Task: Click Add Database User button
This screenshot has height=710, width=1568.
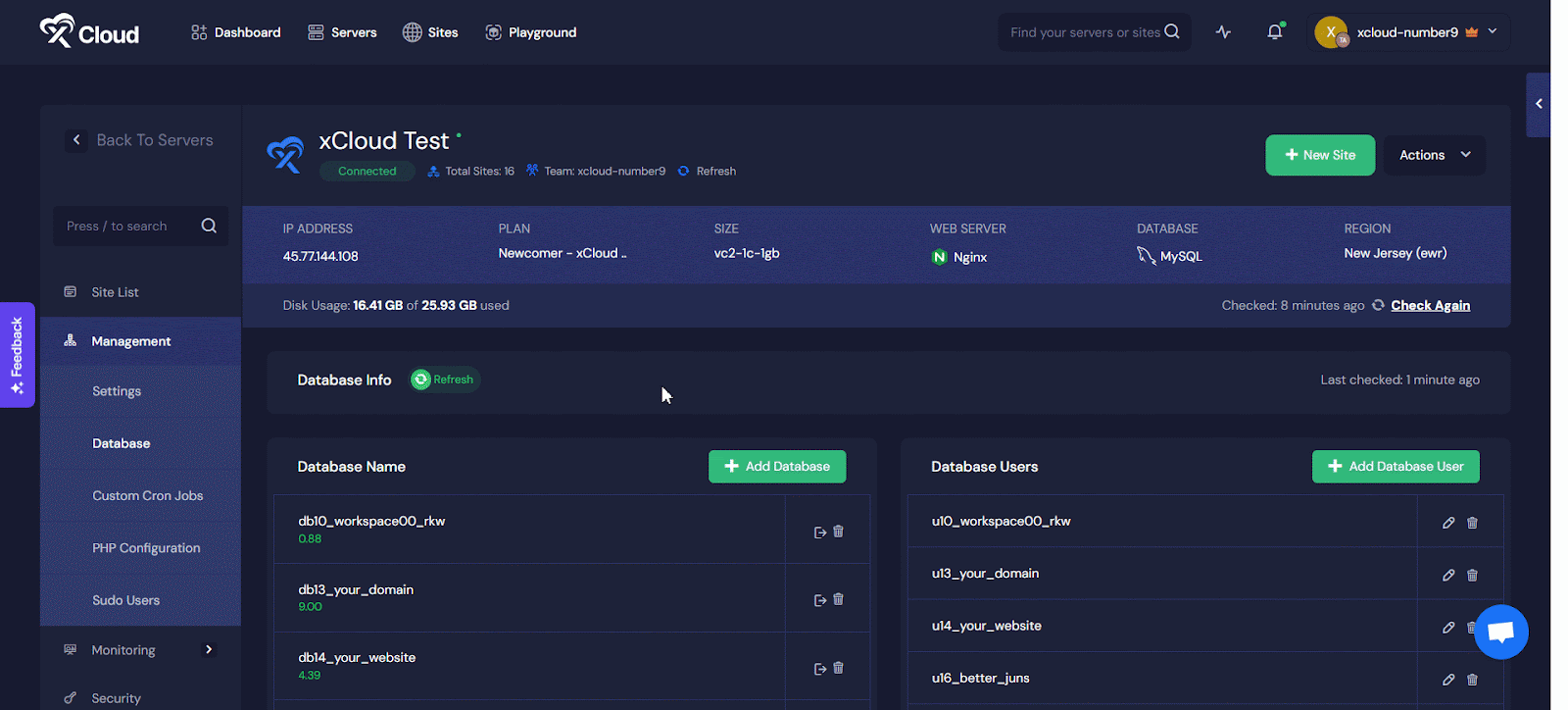Action: coord(1396,467)
